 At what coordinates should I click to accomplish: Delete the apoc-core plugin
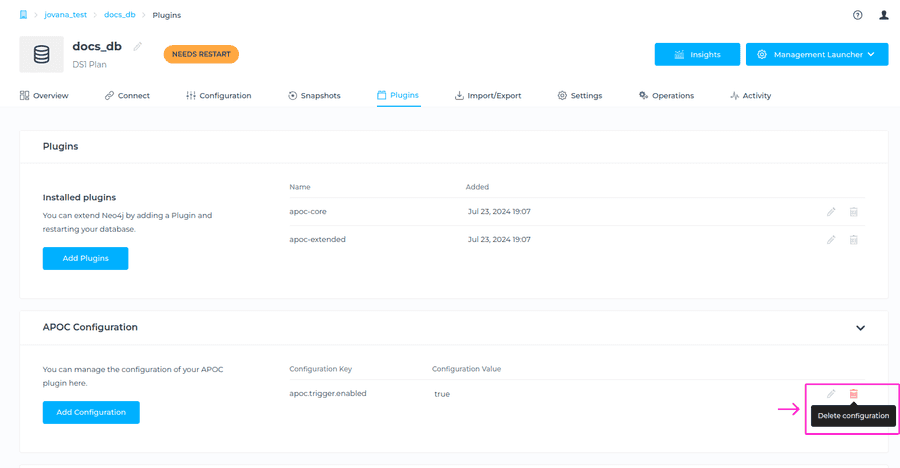click(853, 212)
